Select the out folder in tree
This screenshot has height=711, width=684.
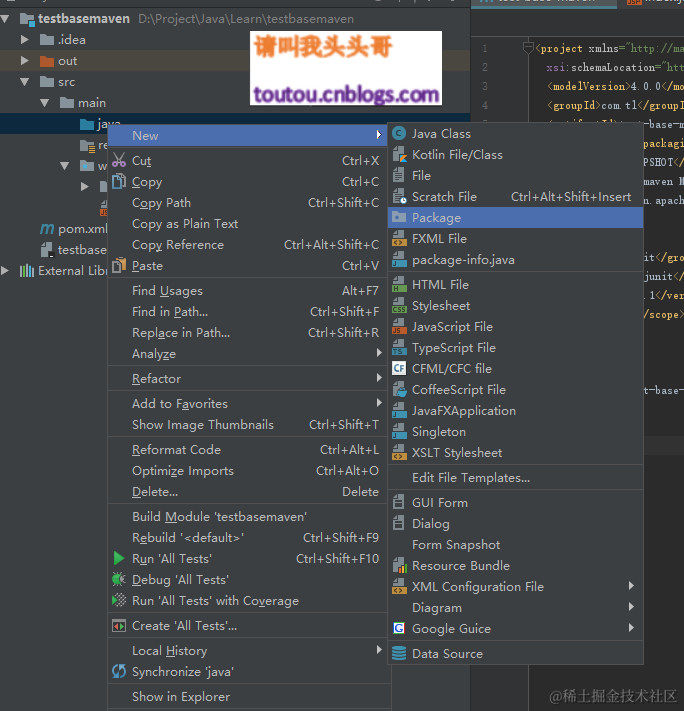coord(67,61)
